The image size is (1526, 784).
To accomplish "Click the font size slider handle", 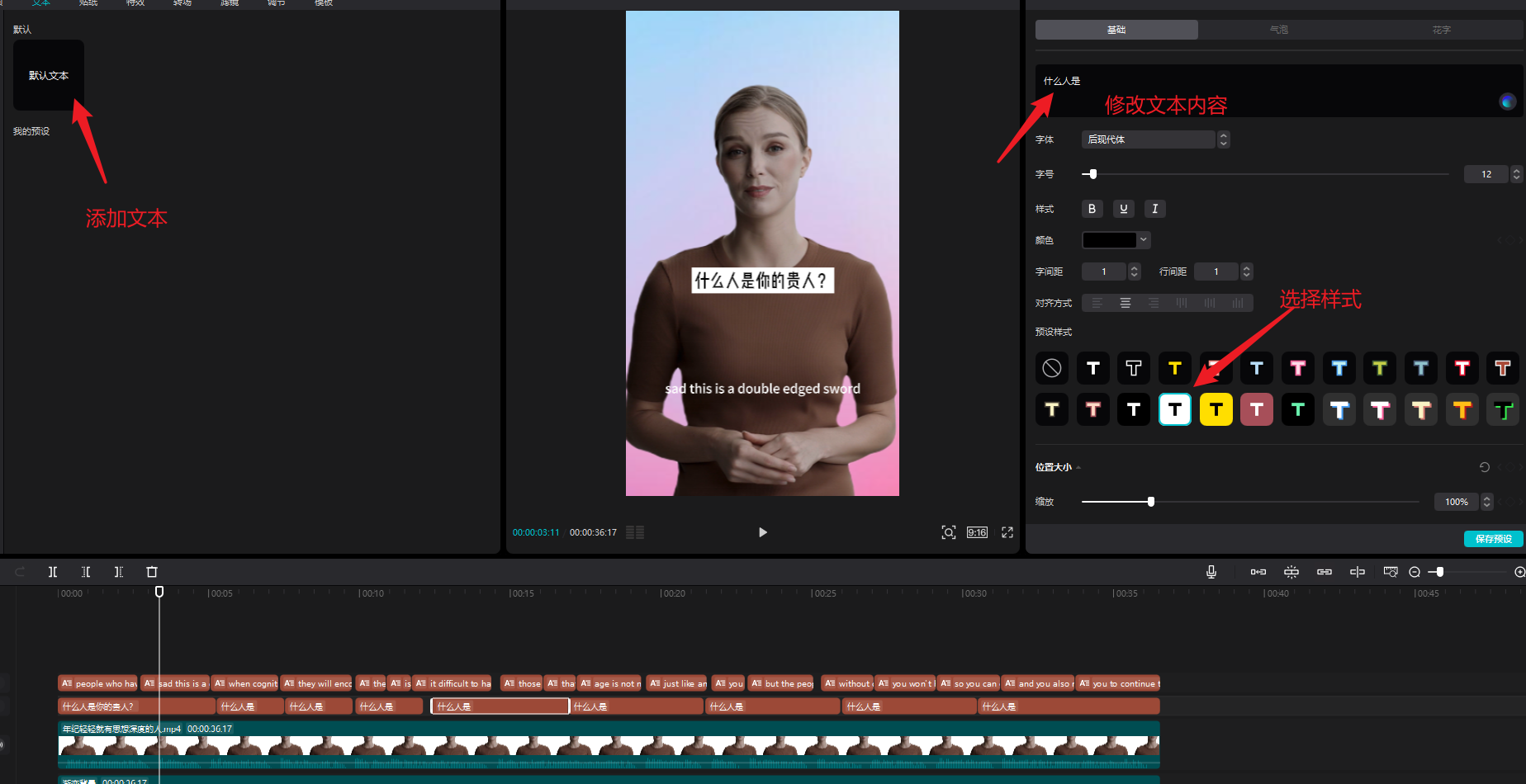I will tap(1093, 174).
